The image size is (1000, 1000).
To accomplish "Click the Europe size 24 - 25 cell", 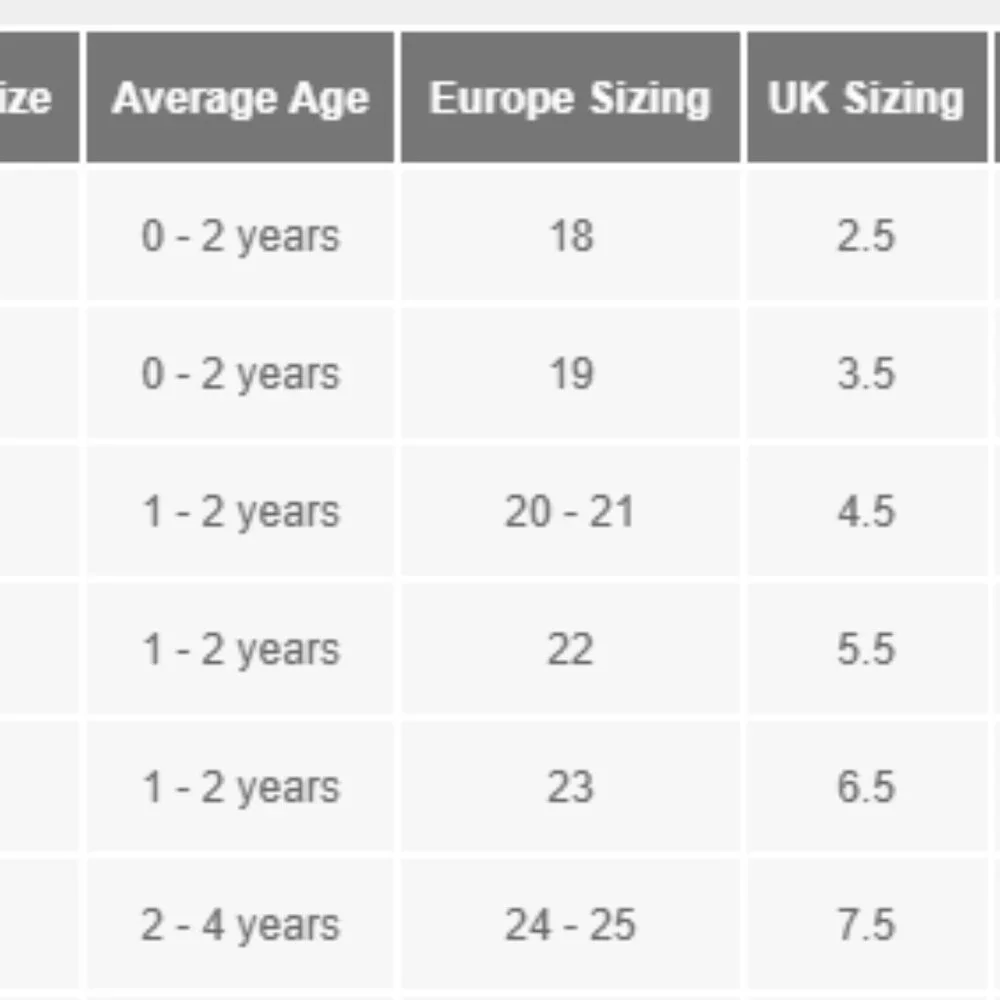I will [x=570, y=925].
